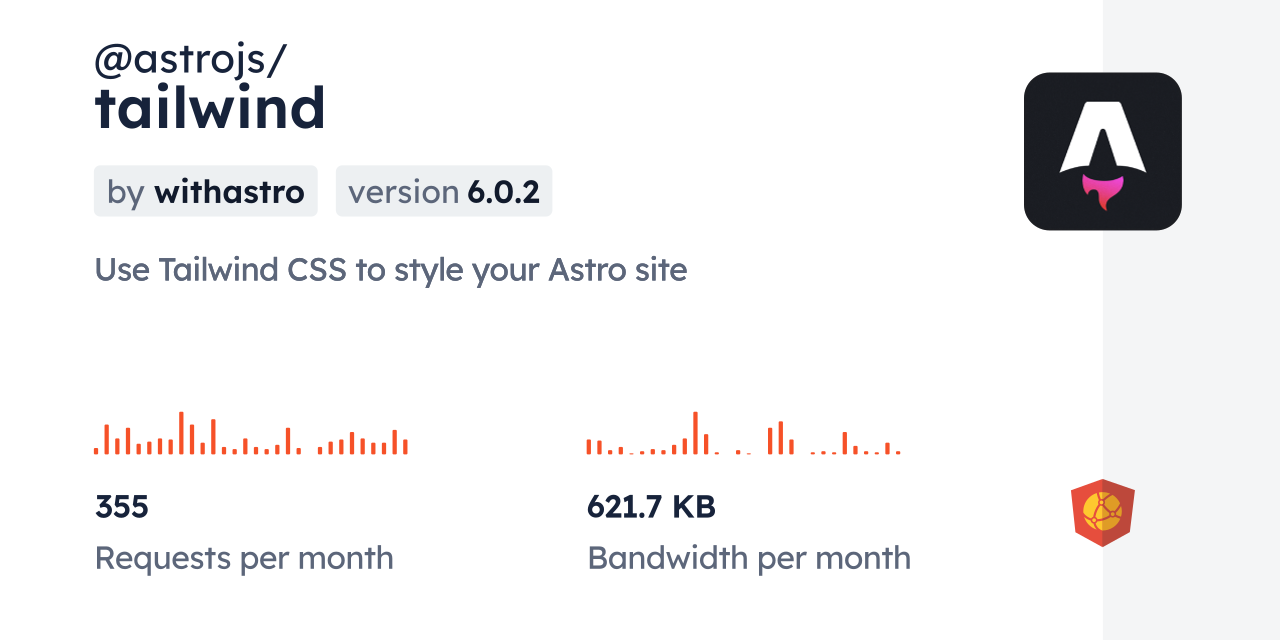Click the pink flame in Astro logo

(1102, 190)
